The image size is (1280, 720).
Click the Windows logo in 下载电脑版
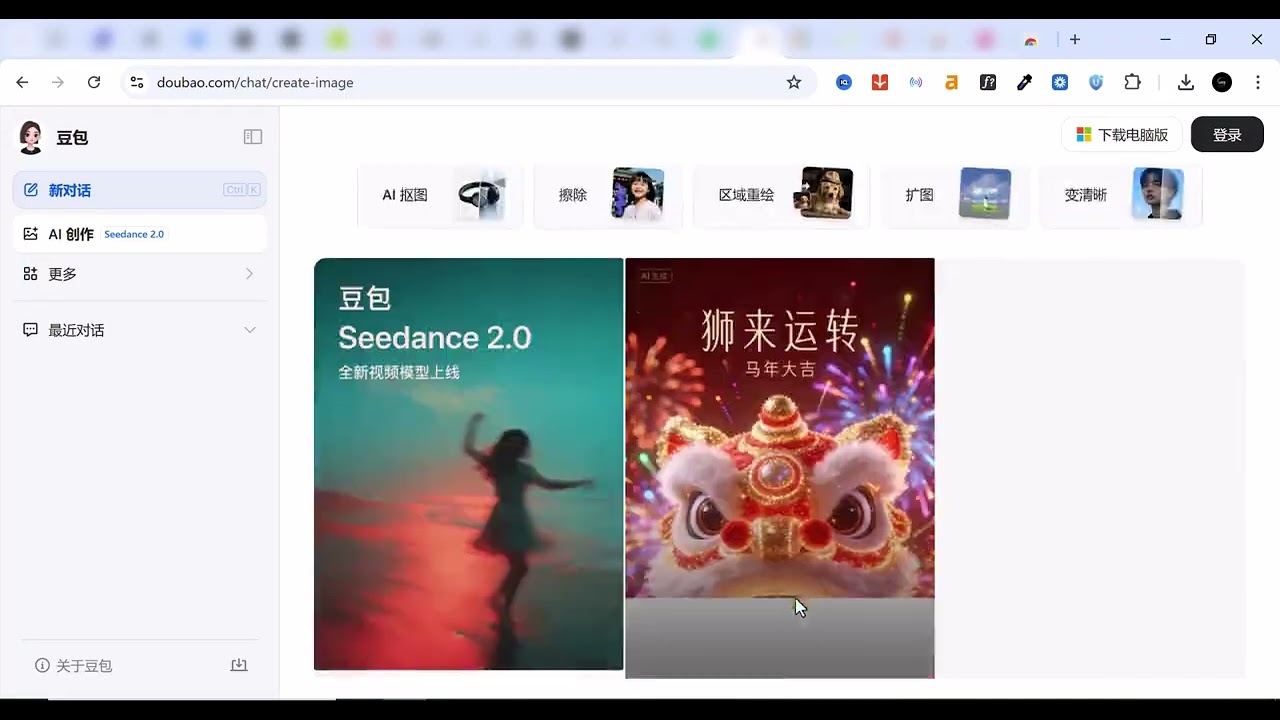tap(1084, 135)
